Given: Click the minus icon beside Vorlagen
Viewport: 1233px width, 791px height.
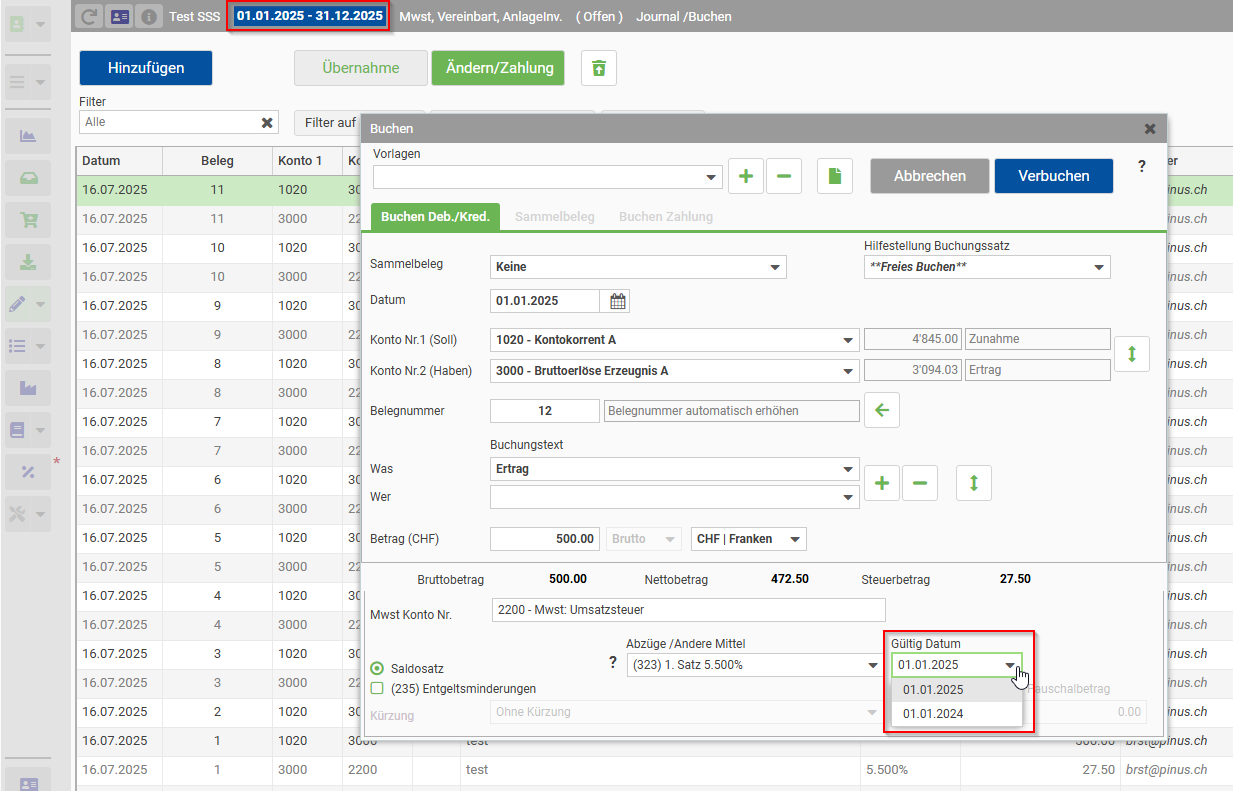Looking at the screenshot, I should pyautogui.click(x=783, y=176).
